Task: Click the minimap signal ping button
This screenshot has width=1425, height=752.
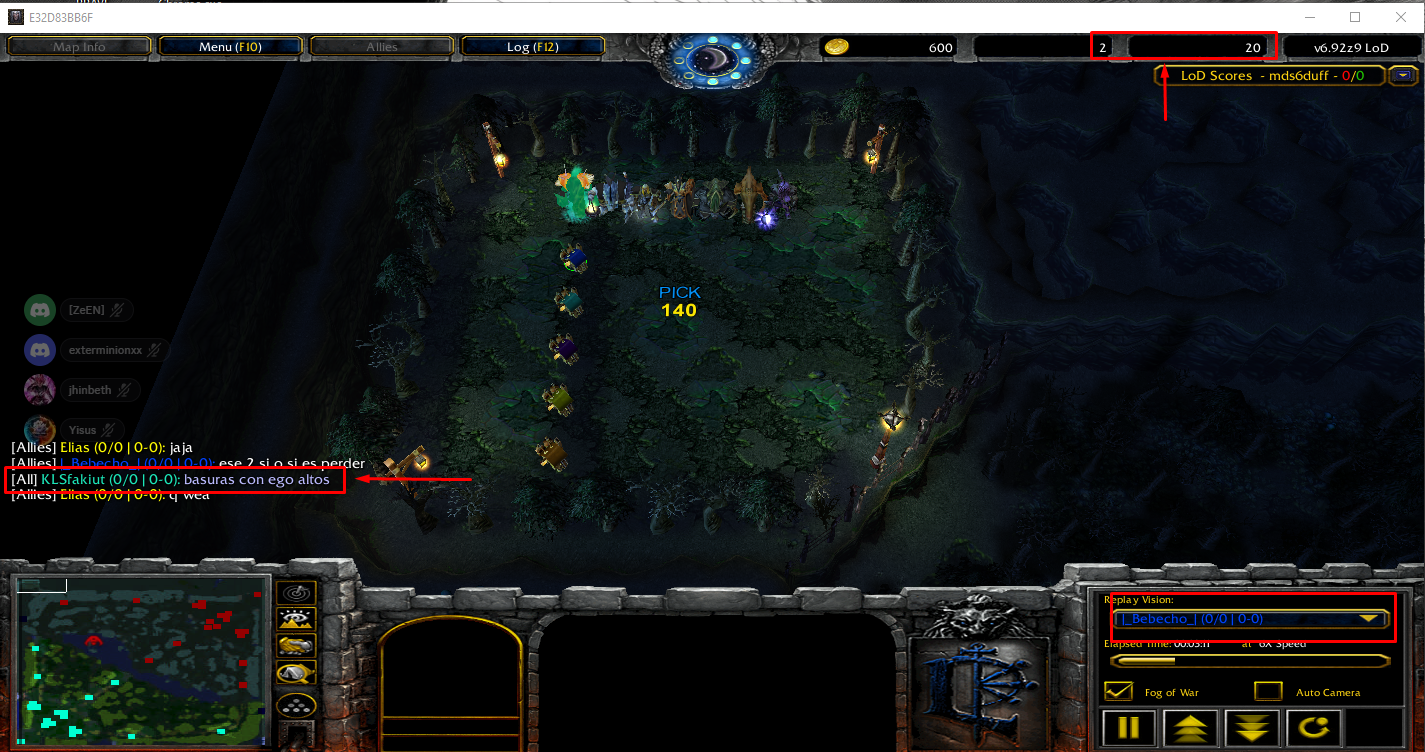Action: pos(296,592)
